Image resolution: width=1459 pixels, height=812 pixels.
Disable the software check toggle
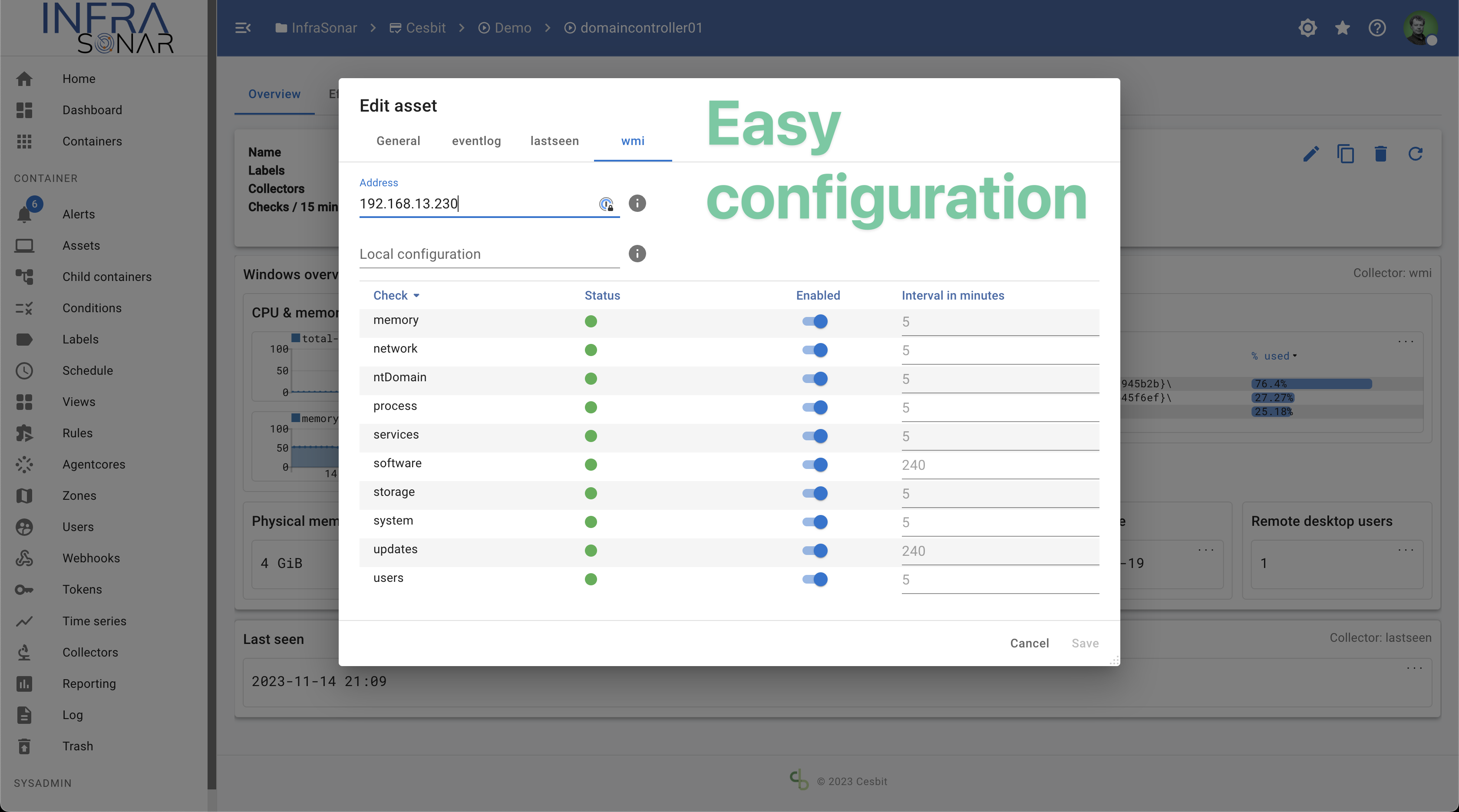pos(815,465)
